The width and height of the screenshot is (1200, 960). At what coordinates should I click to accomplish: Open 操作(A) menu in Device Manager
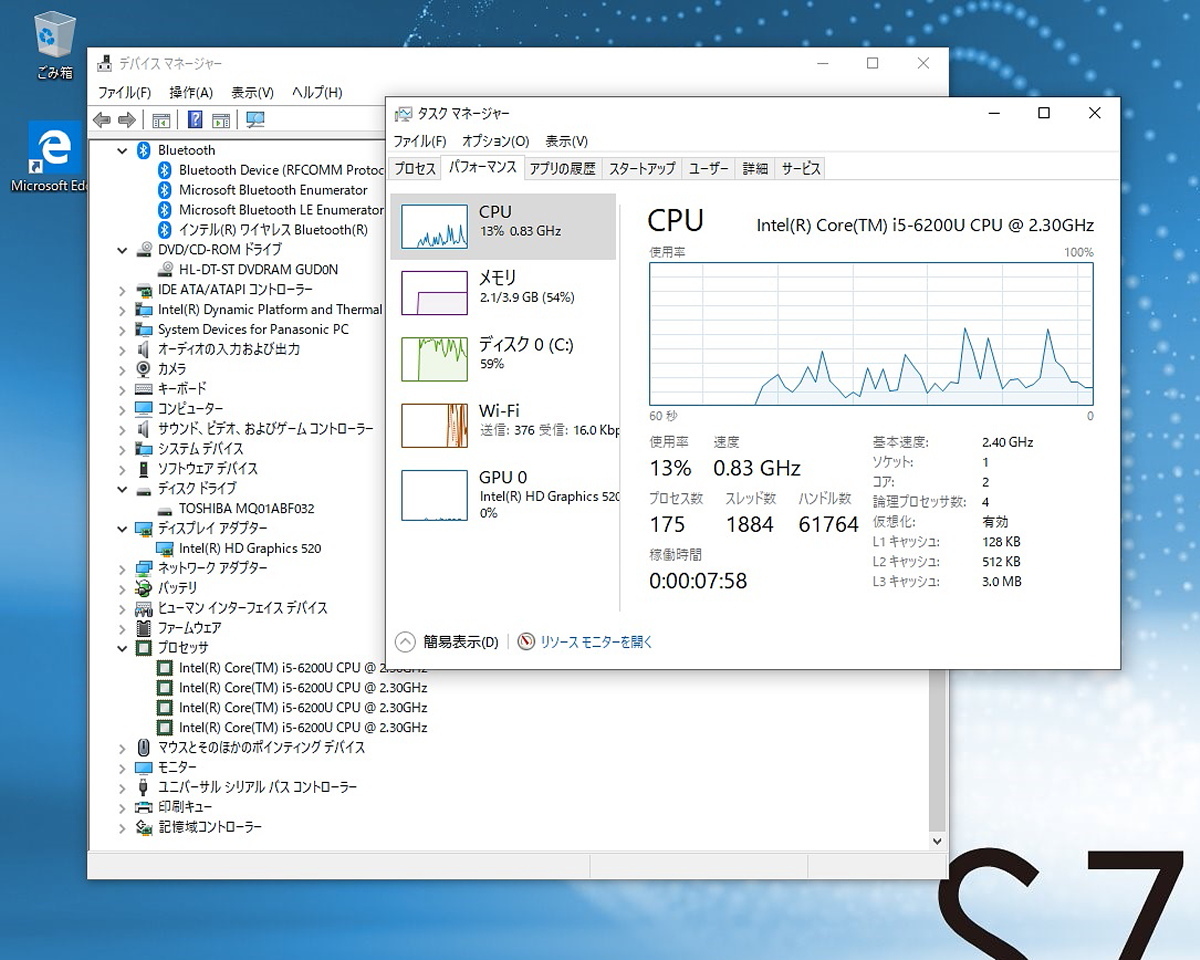191,92
